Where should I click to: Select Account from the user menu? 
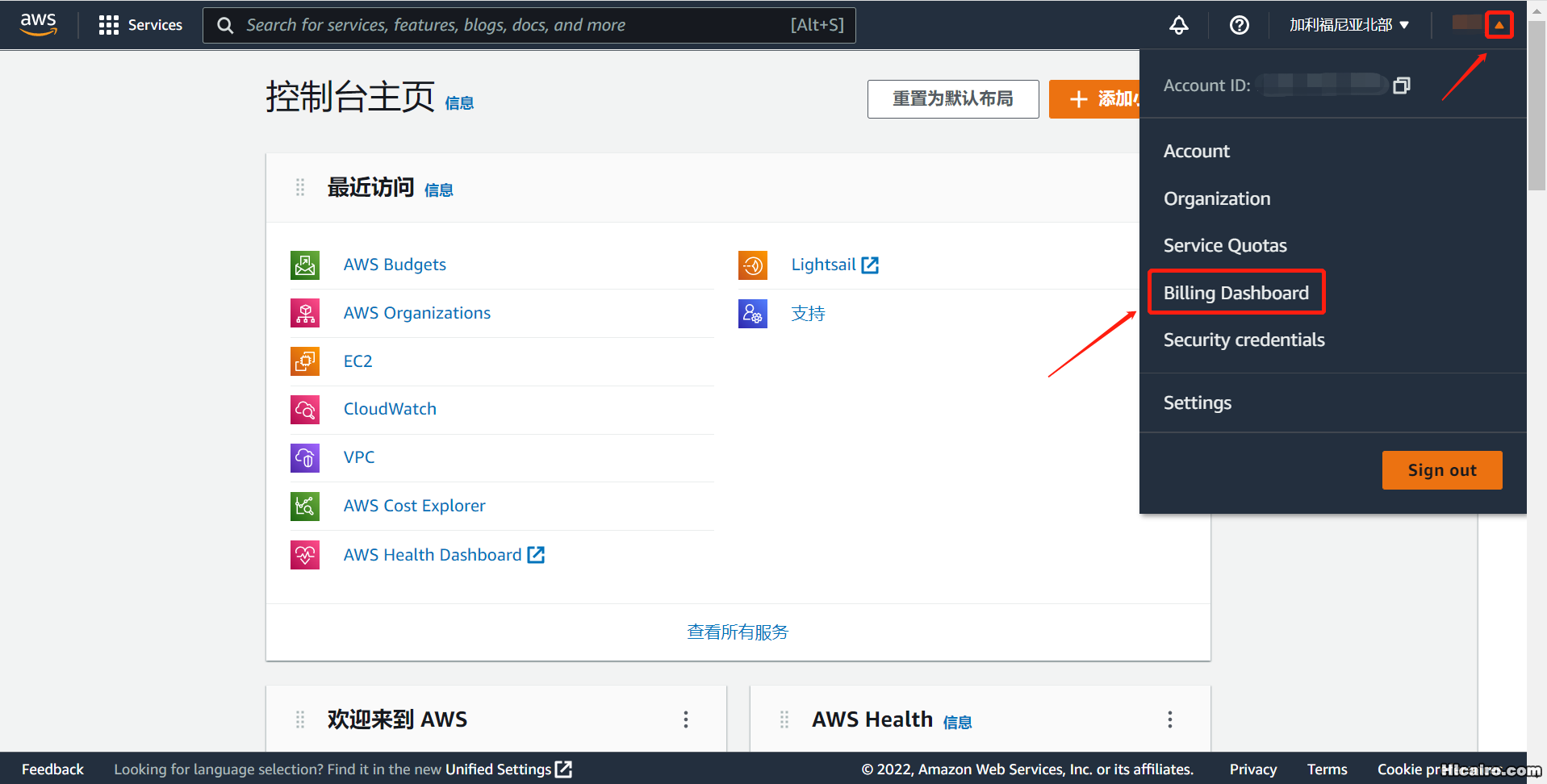click(x=1196, y=152)
